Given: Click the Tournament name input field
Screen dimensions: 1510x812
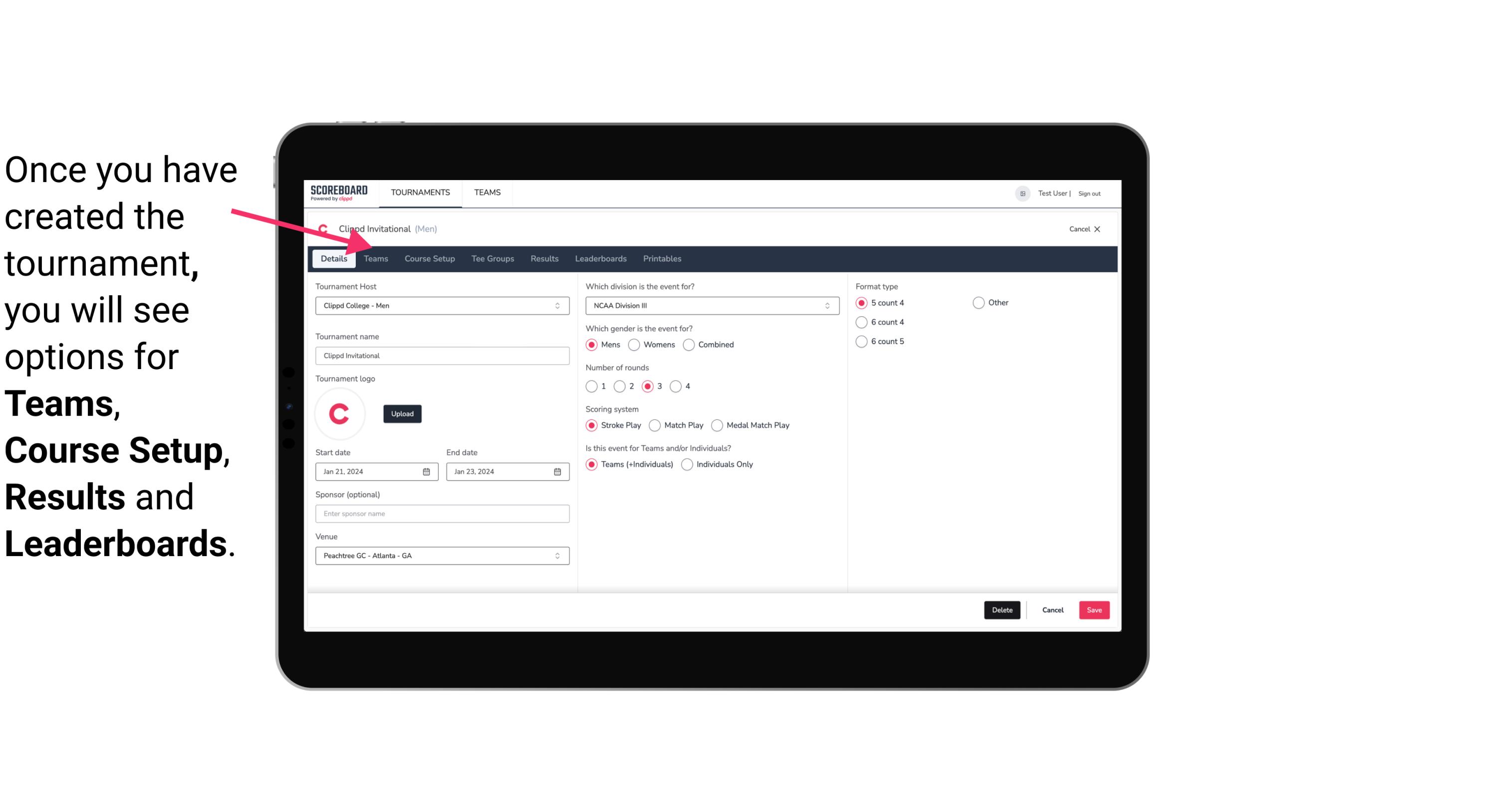Looking at the screenshot, I should point(441,355).
